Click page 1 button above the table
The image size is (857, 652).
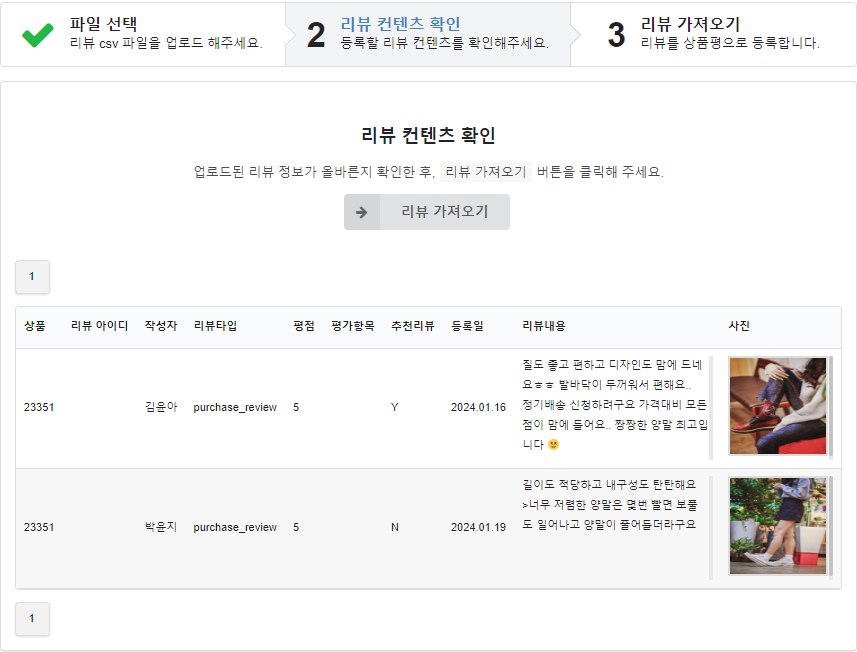pos(32,276)
